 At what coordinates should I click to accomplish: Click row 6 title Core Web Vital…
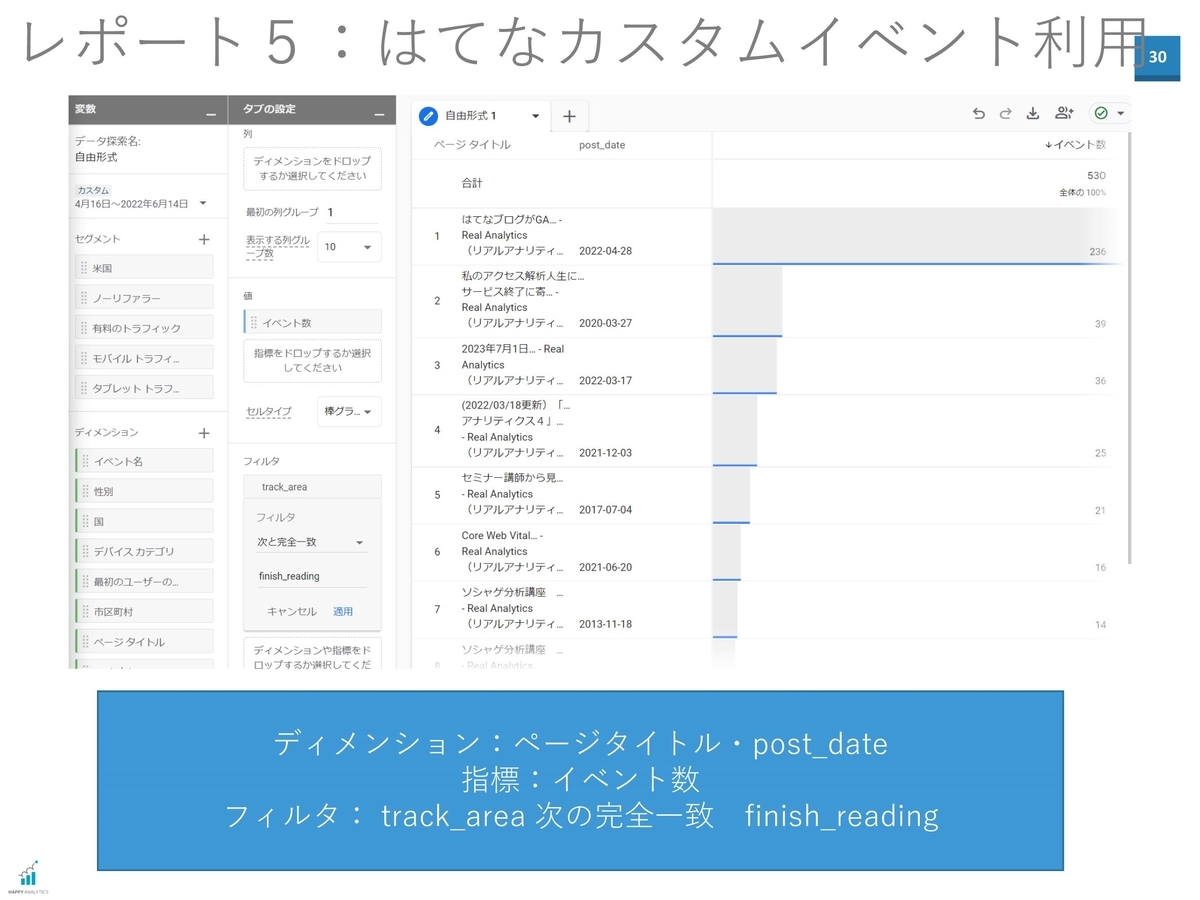click(x=513, y=551)
